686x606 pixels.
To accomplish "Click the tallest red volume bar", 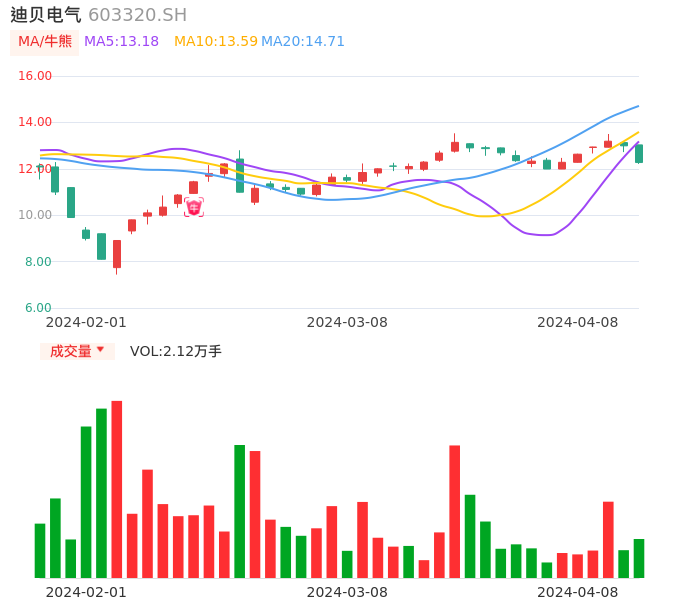I will coord(117,488).
